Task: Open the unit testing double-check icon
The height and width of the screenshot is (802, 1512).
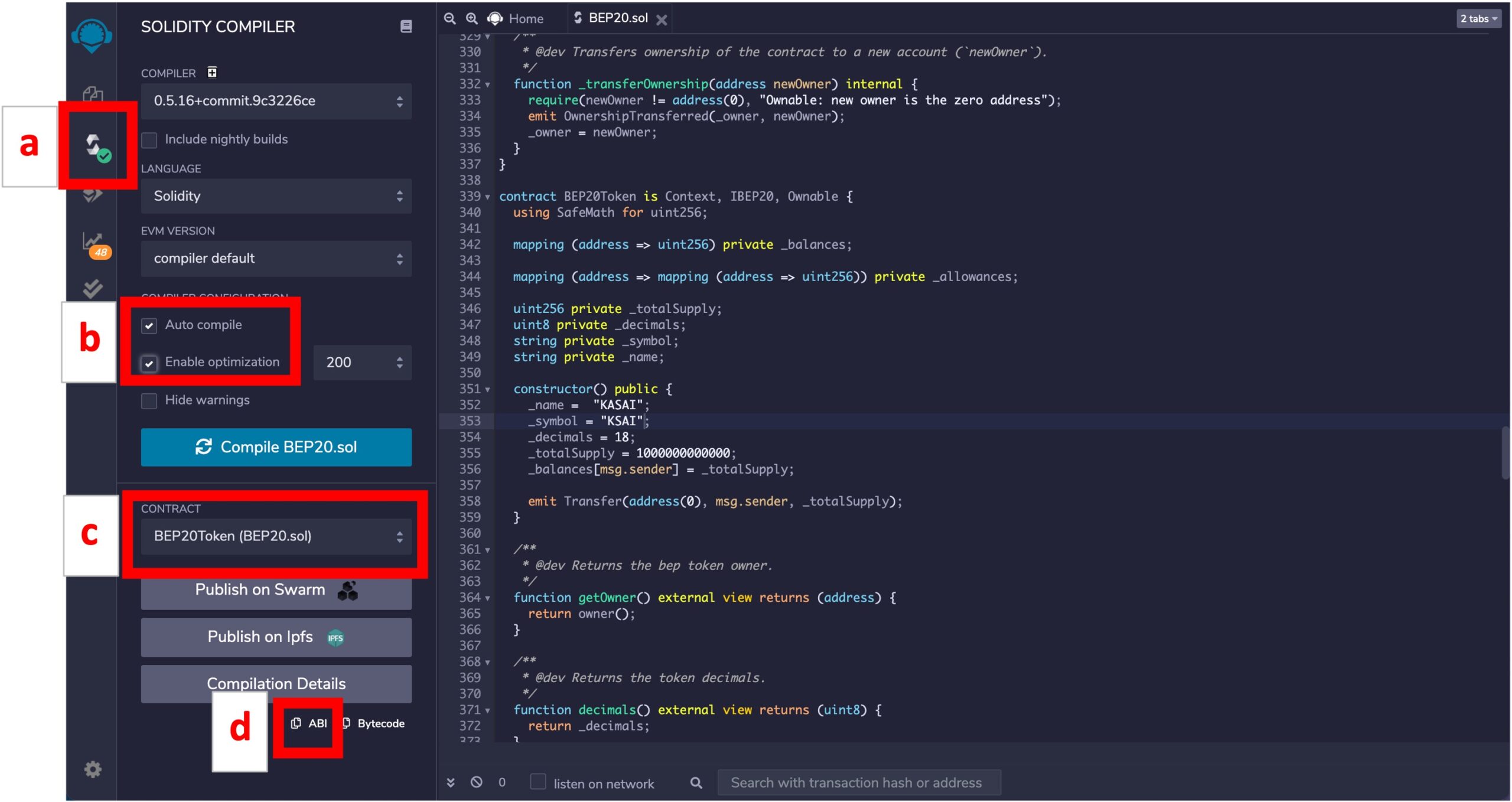Action: tap(93, 288)
